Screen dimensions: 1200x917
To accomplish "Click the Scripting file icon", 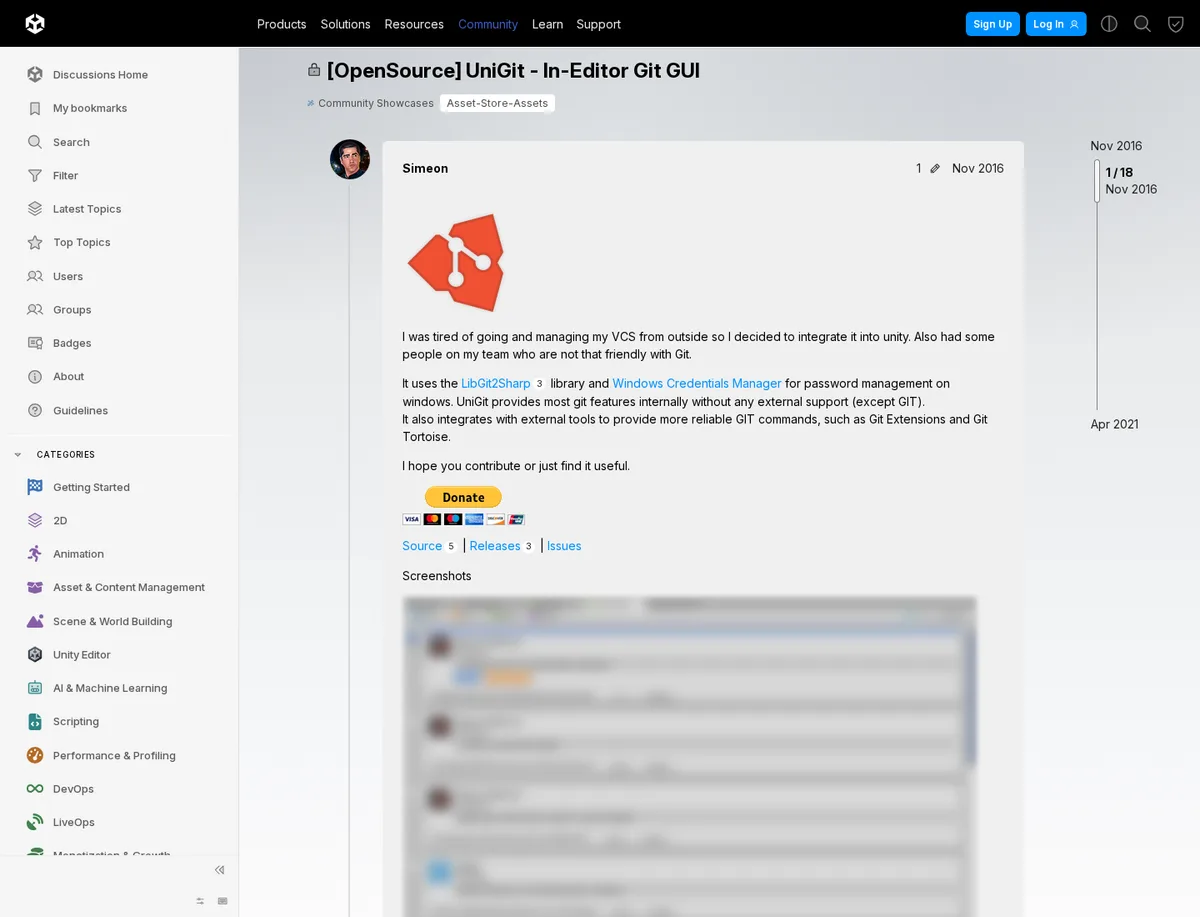I will [35, 721].
